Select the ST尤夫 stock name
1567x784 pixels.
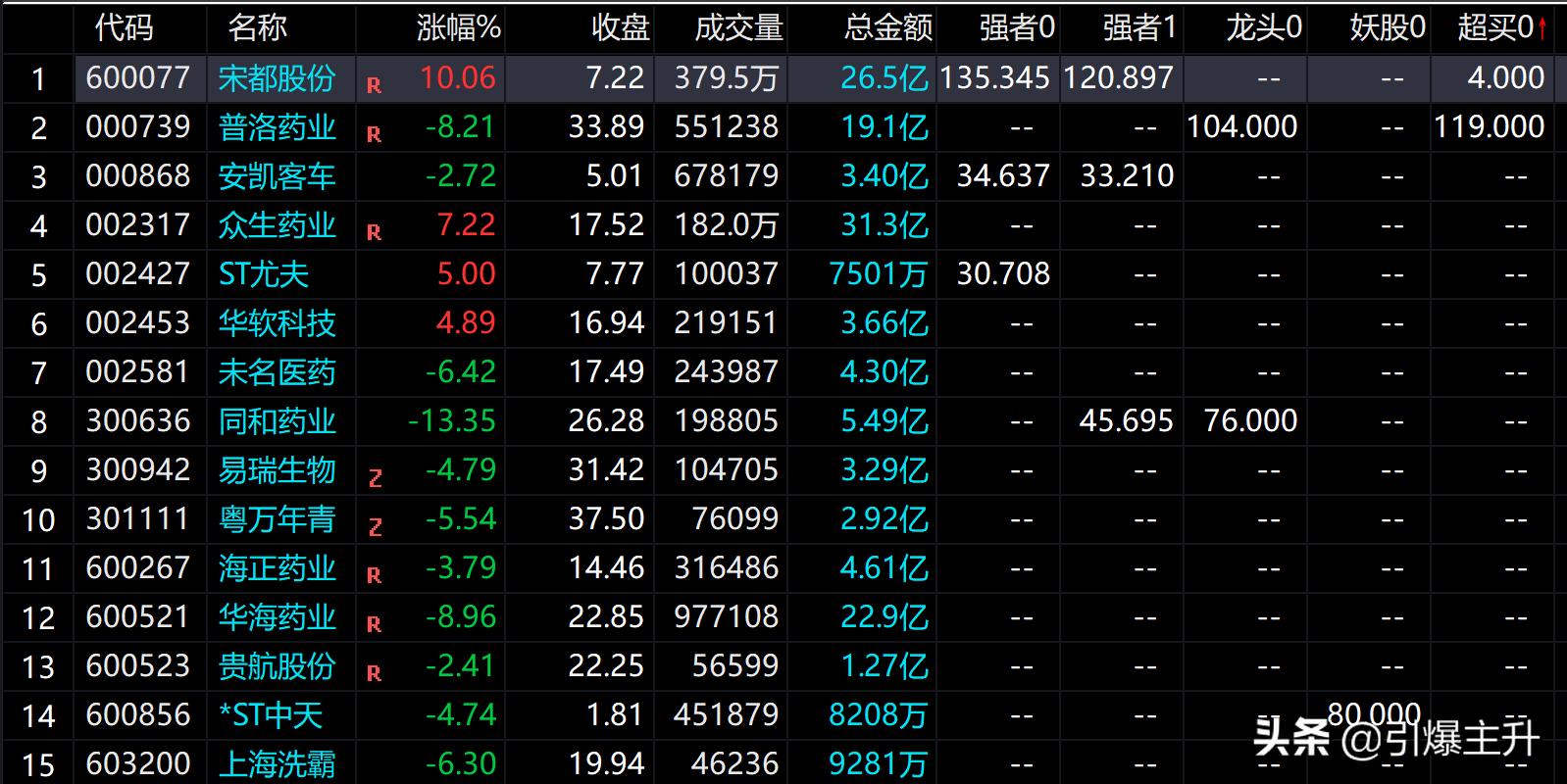264,274
